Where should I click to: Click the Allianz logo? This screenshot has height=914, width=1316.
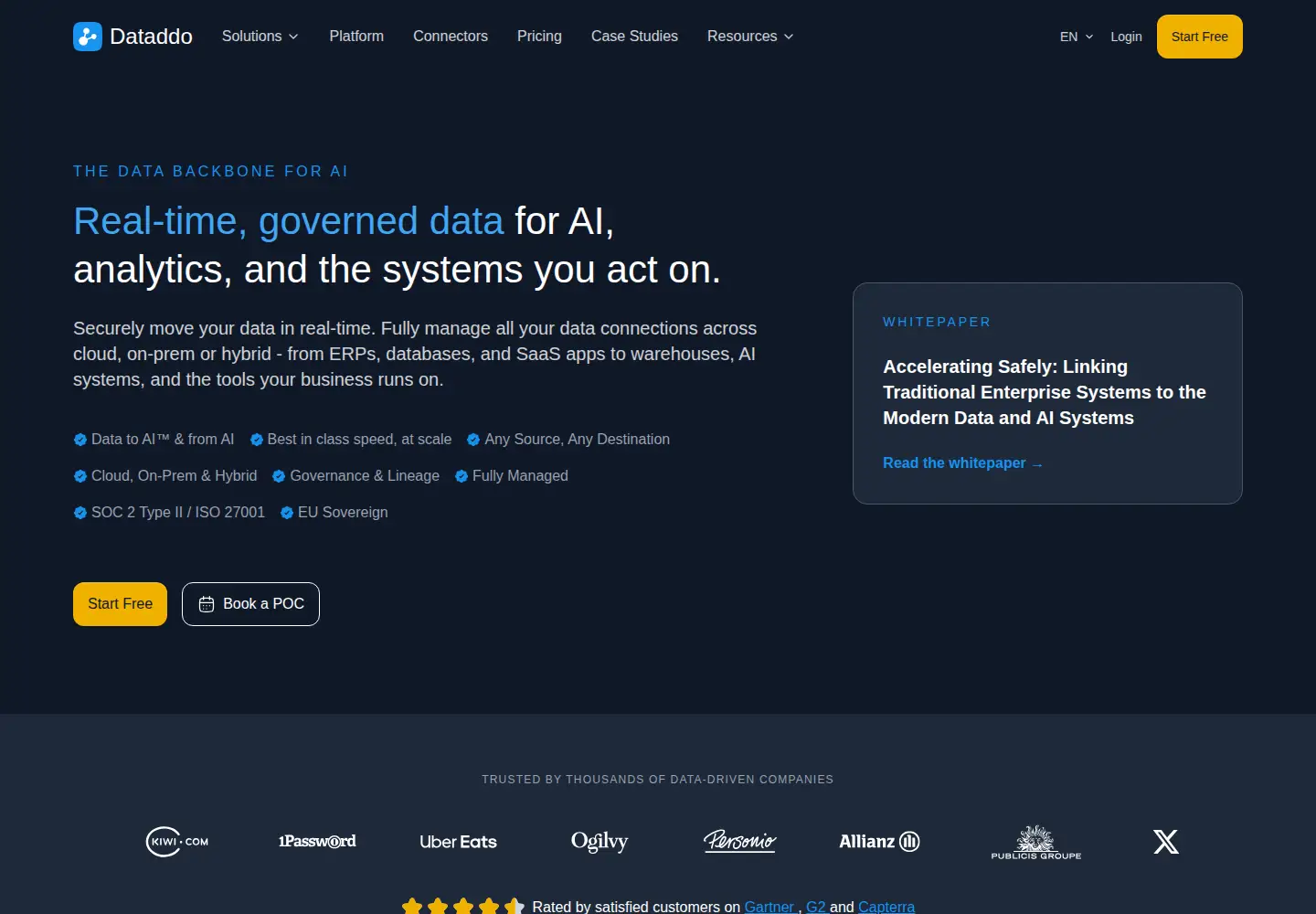(x=879, y=842)
